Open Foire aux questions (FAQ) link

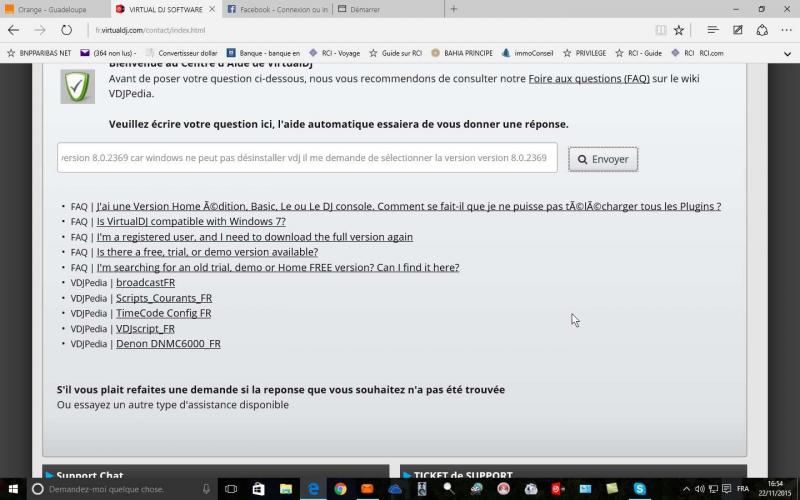click(589, 79)
